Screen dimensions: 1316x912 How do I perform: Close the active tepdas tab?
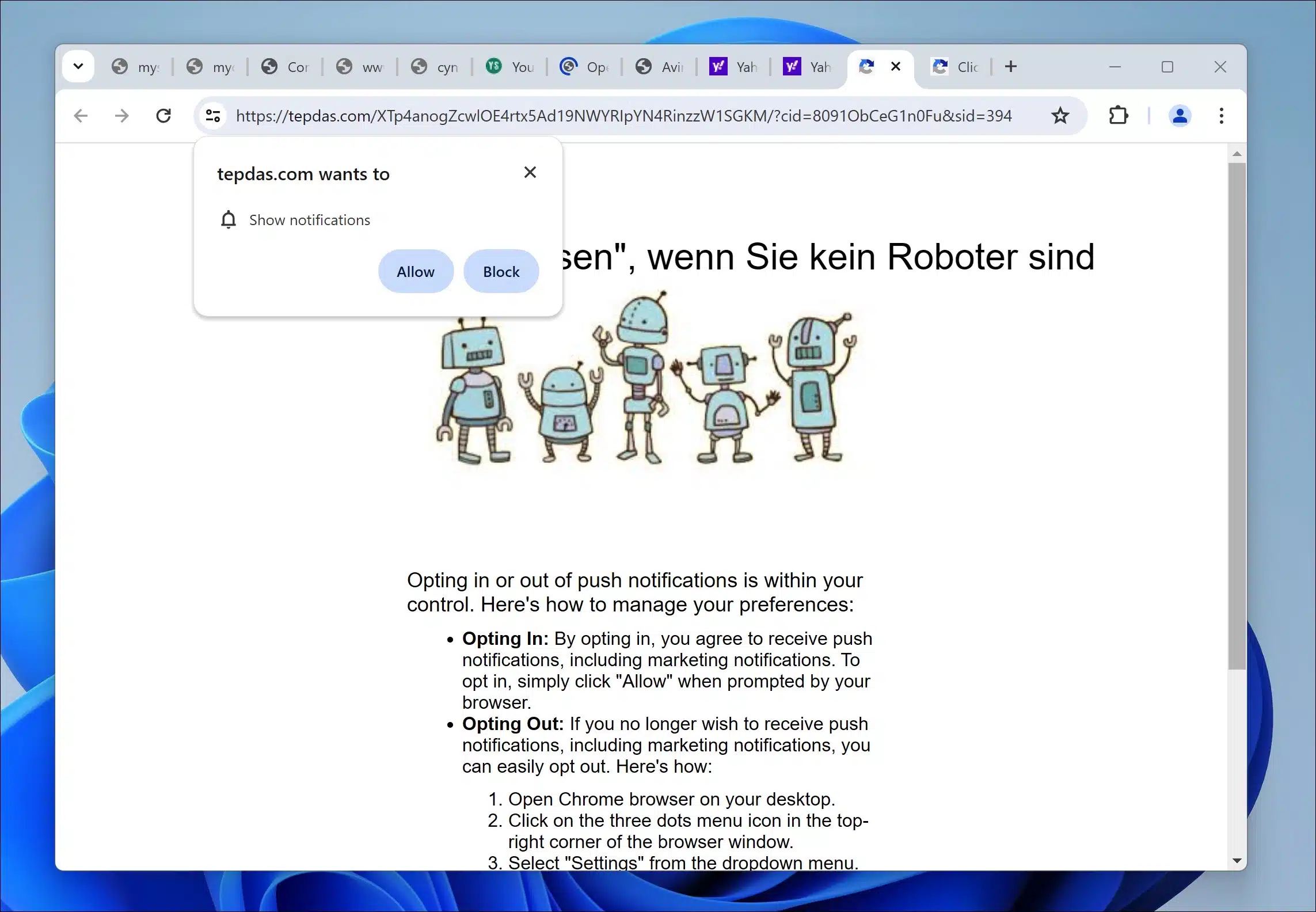click(896, 66)
